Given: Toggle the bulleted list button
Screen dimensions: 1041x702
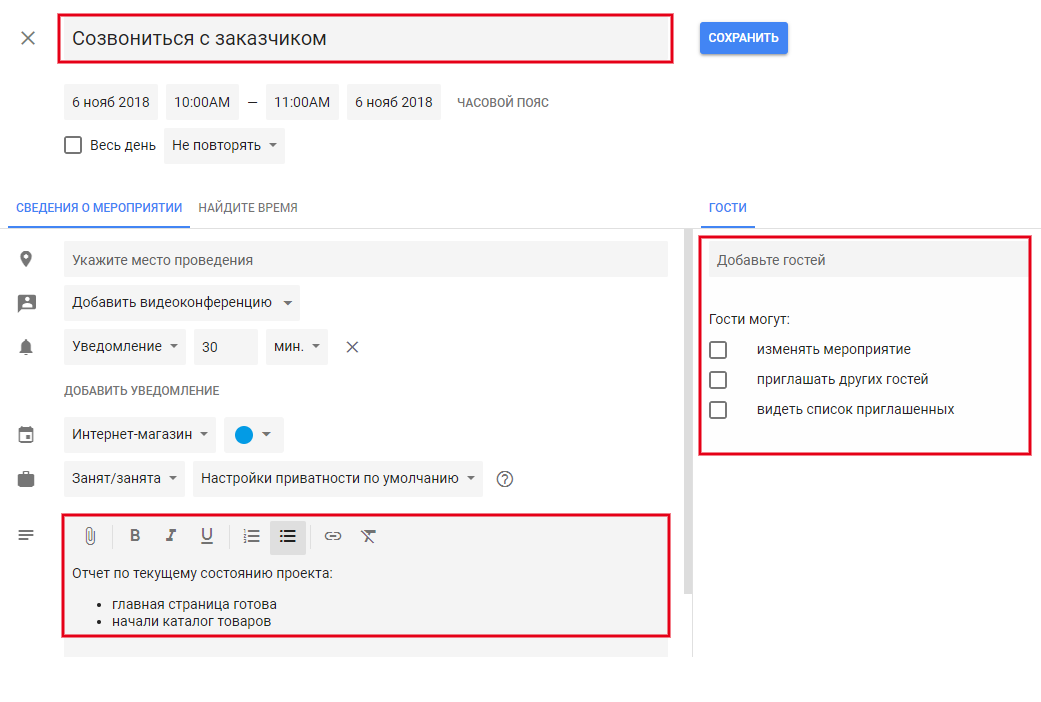Looking at the screenshot, I should pyautogui.click(x=288, y=536).
